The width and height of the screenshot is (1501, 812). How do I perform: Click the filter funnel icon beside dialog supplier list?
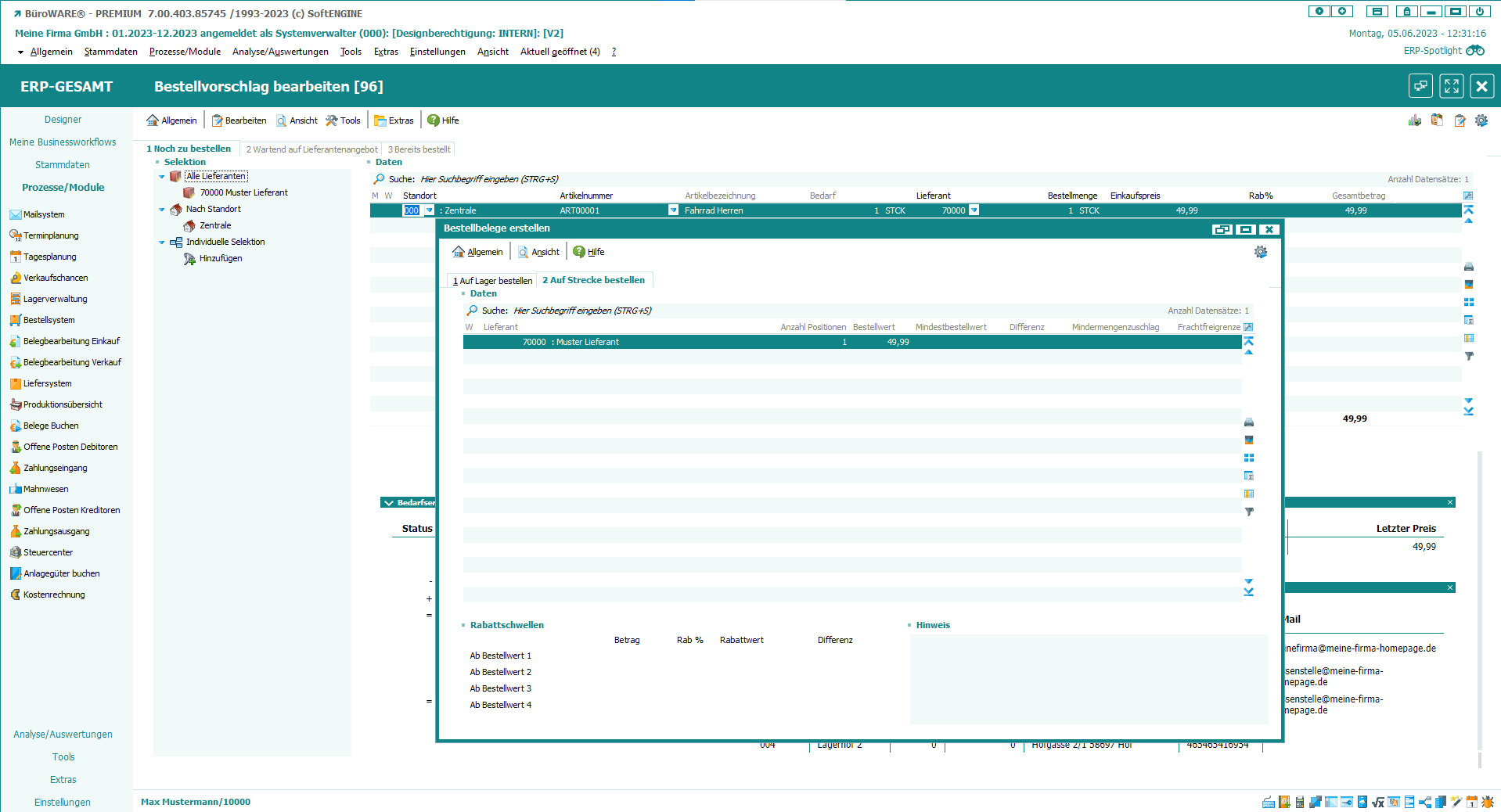click(1249, 512)
